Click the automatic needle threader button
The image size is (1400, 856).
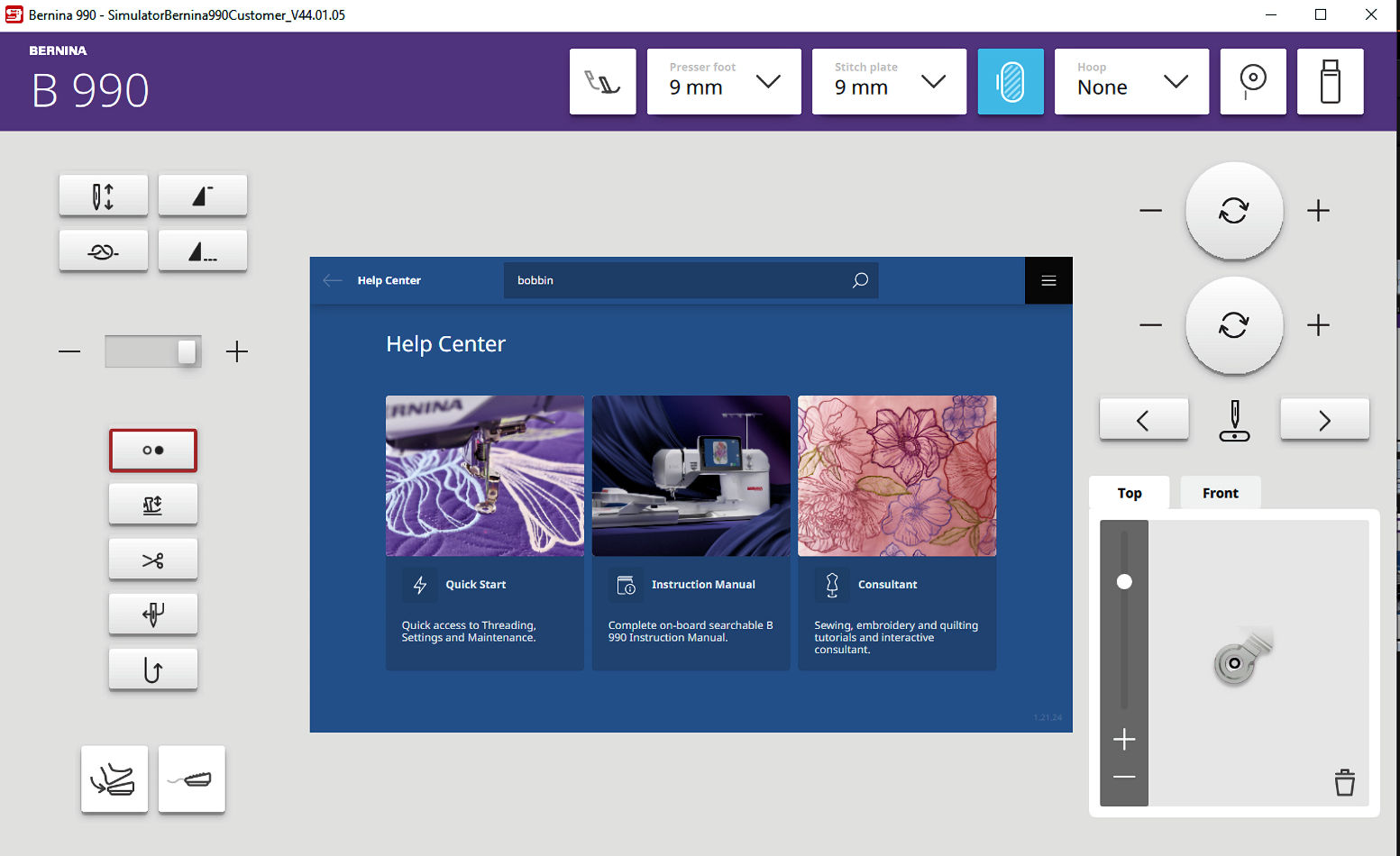[153, 615]
